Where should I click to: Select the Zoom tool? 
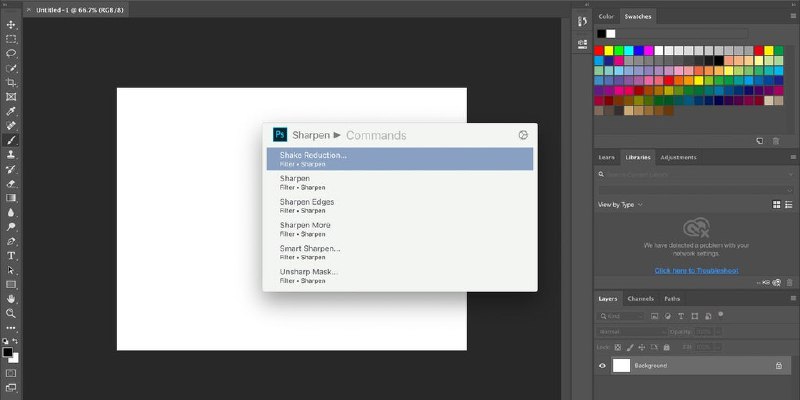pyautogui.click(x=11, y=313)
